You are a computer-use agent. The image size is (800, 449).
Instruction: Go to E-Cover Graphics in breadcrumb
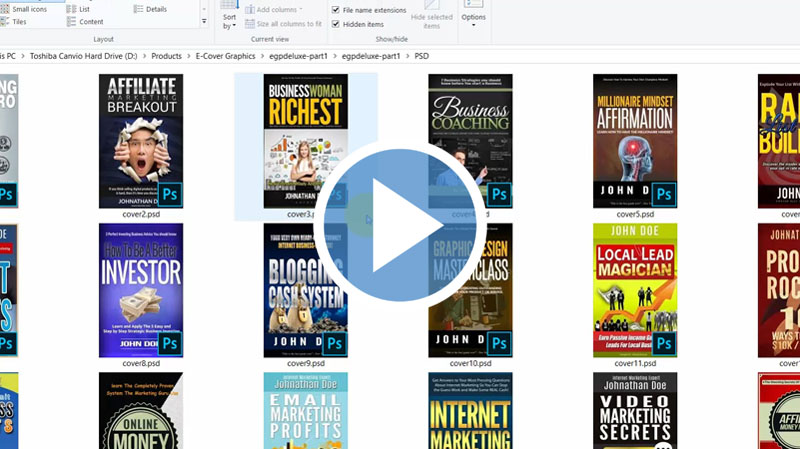(x=226, y=56)
